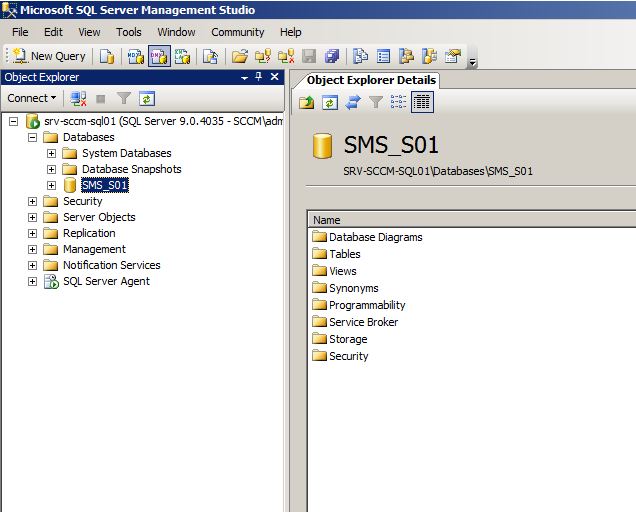Select SMS_S01 database in tree
The width and height of the screenshot is (636, 512).
[105, 185]
